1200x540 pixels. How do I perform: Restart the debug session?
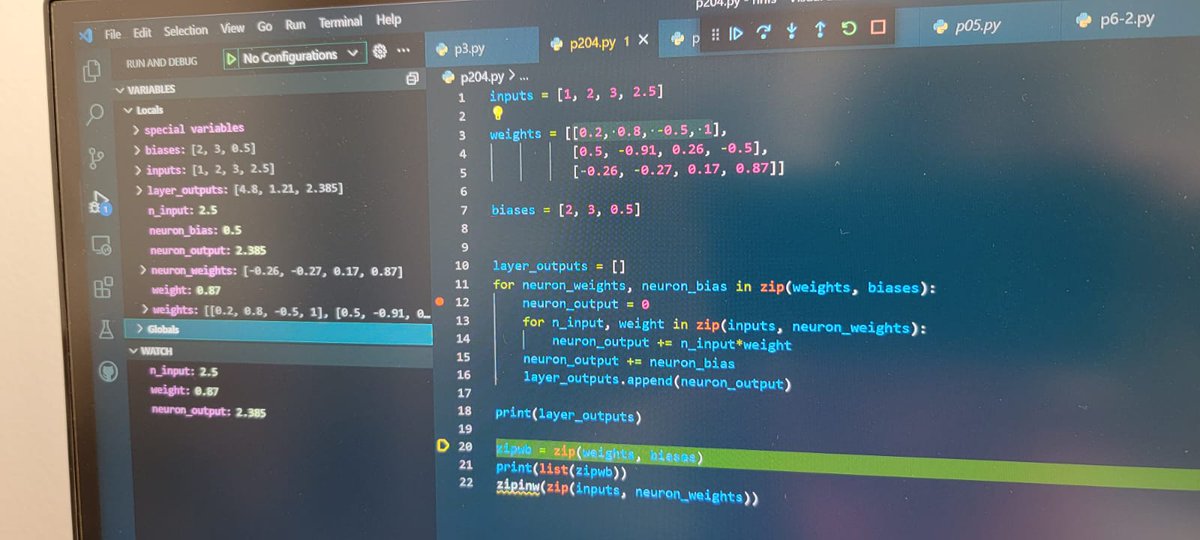pos(848,29)
